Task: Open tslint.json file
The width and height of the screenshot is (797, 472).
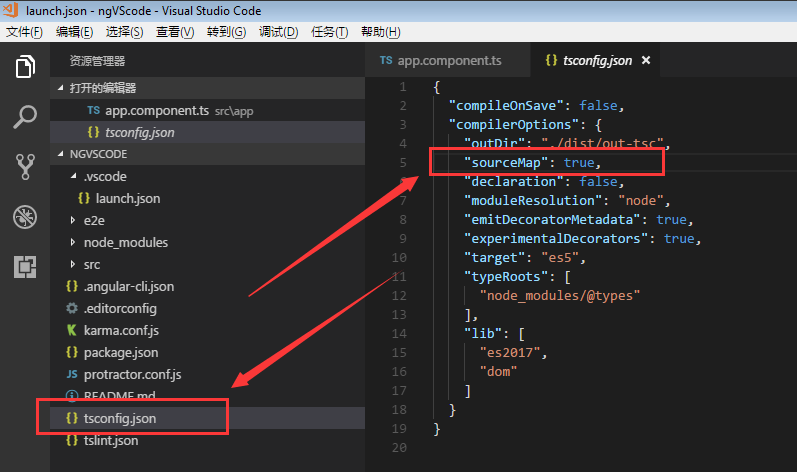Action: click(207, 440)
